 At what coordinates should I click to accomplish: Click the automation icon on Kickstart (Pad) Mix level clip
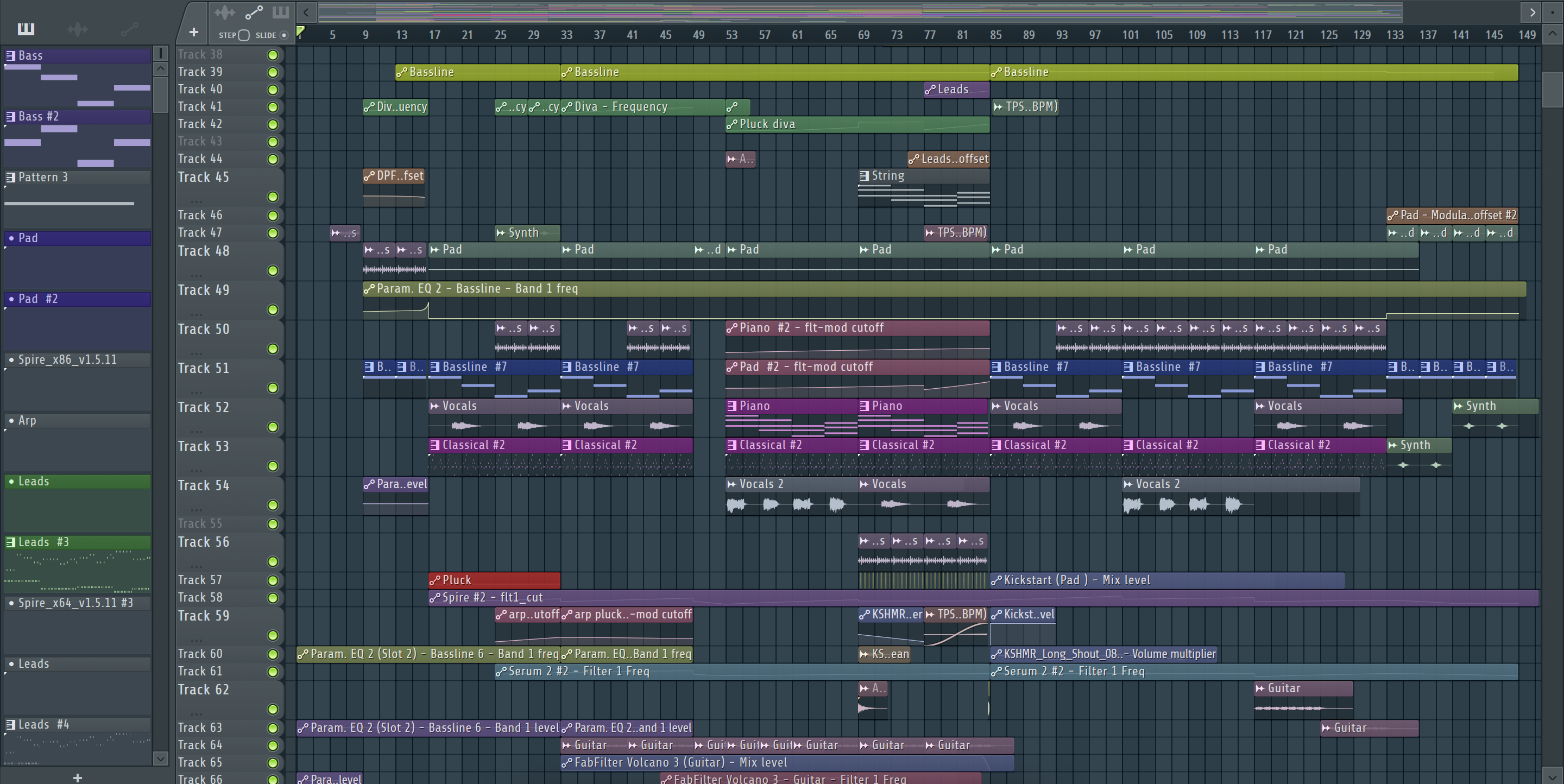click(997, 581)
